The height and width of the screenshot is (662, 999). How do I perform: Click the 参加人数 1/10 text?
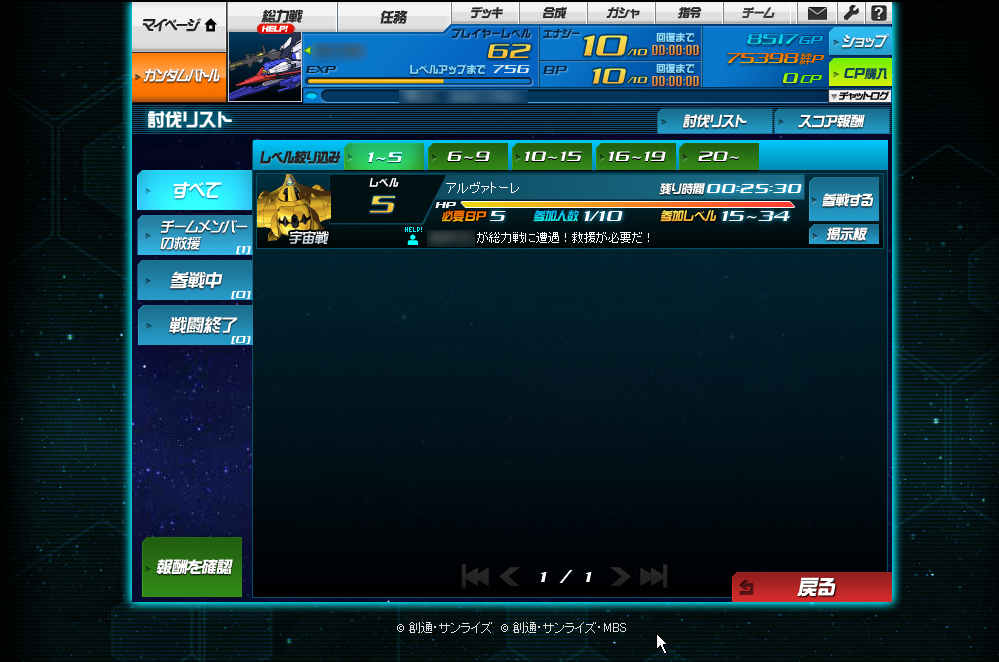(577, 217)
